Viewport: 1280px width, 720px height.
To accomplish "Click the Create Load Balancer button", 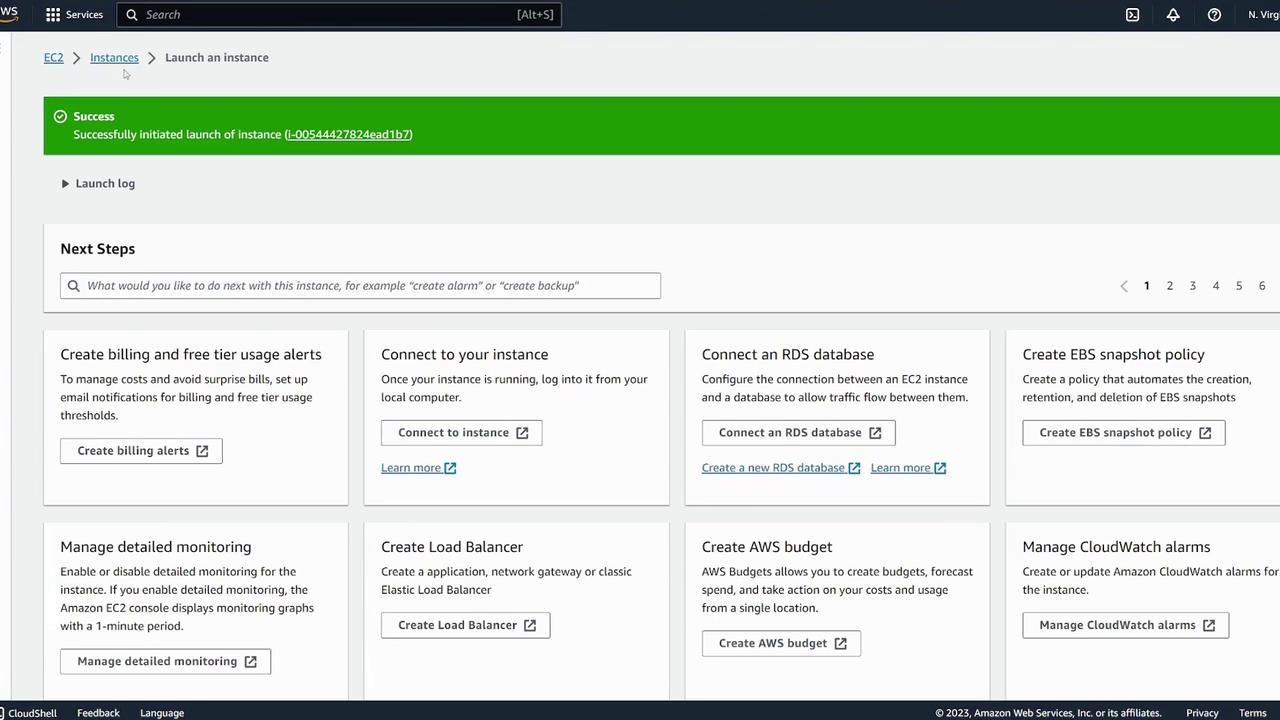I will [465, 625].
